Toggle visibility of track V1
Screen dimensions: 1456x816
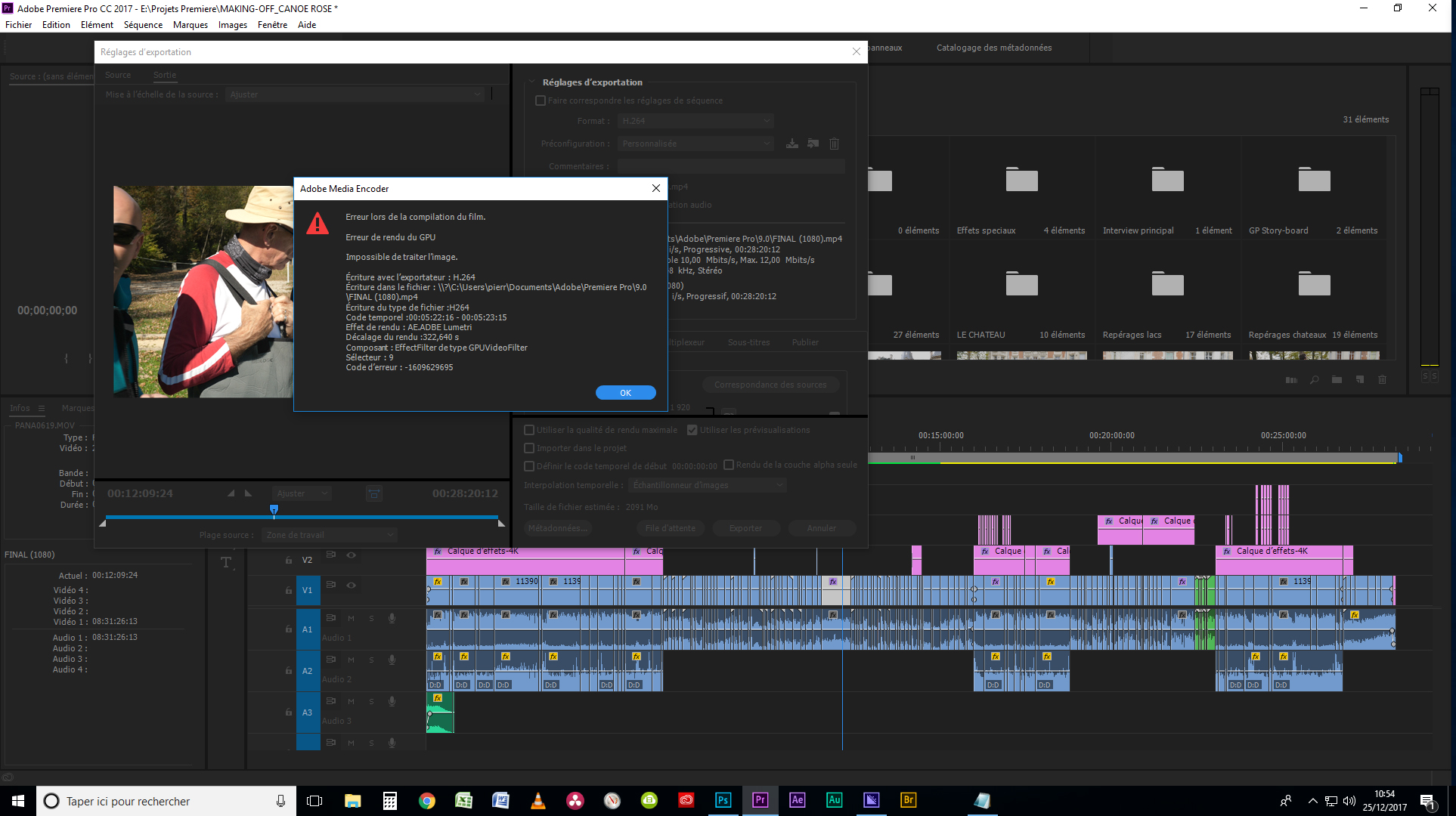click(351, 585)
